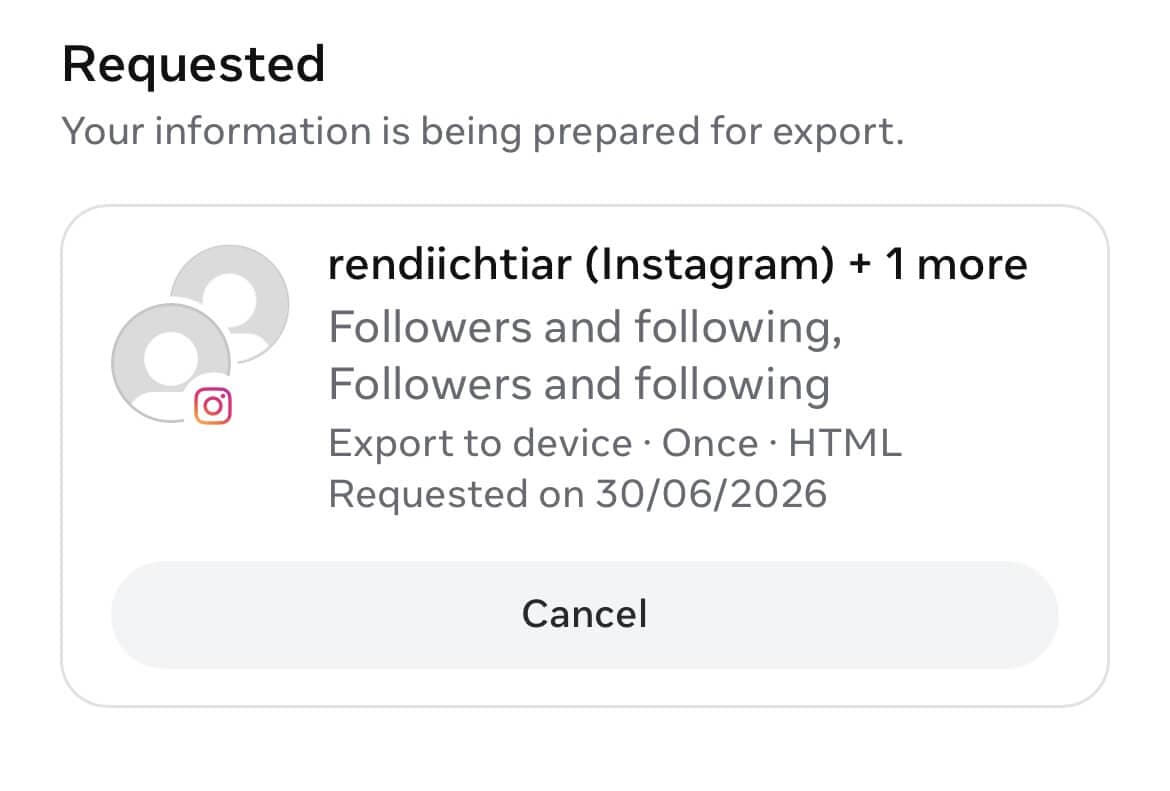Click the 'Requested' section heading

(194, 65)
